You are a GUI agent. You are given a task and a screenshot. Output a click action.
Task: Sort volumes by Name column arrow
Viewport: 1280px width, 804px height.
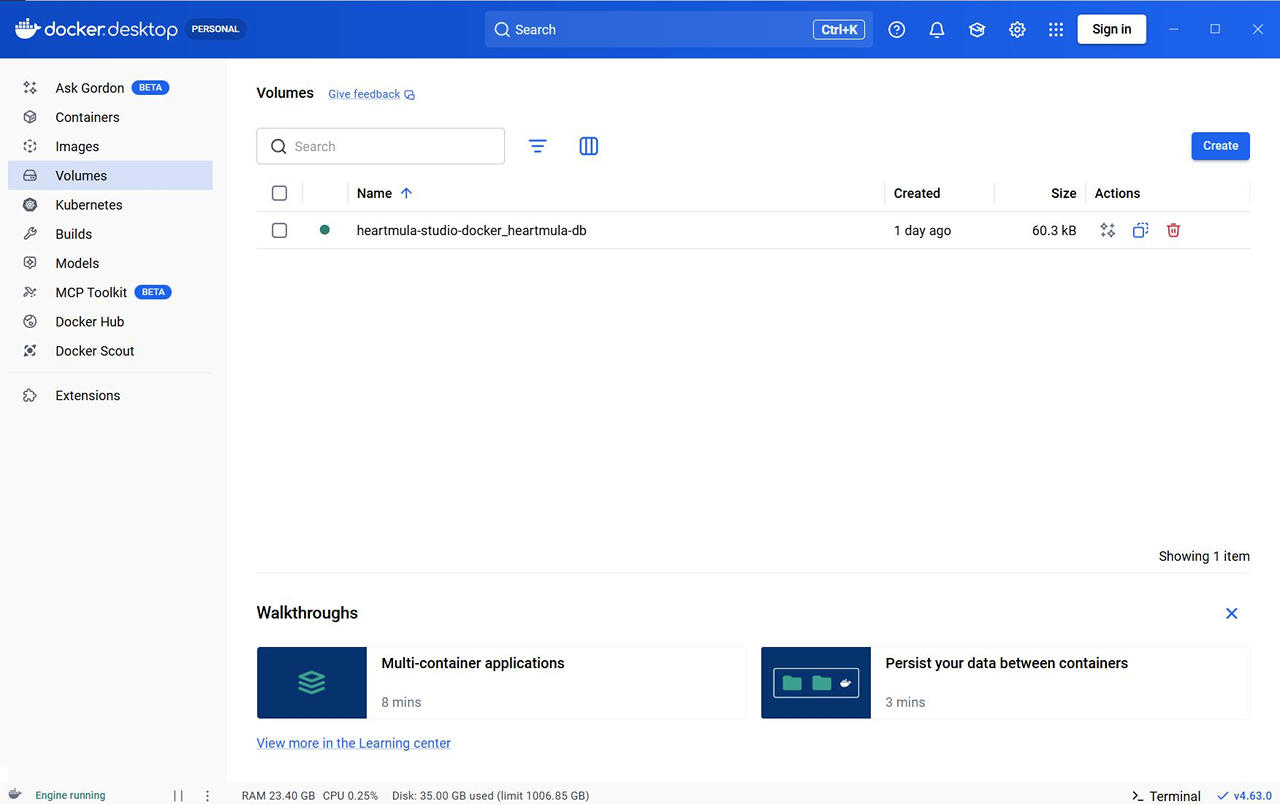pyautogui.click(x=406, y=193)
